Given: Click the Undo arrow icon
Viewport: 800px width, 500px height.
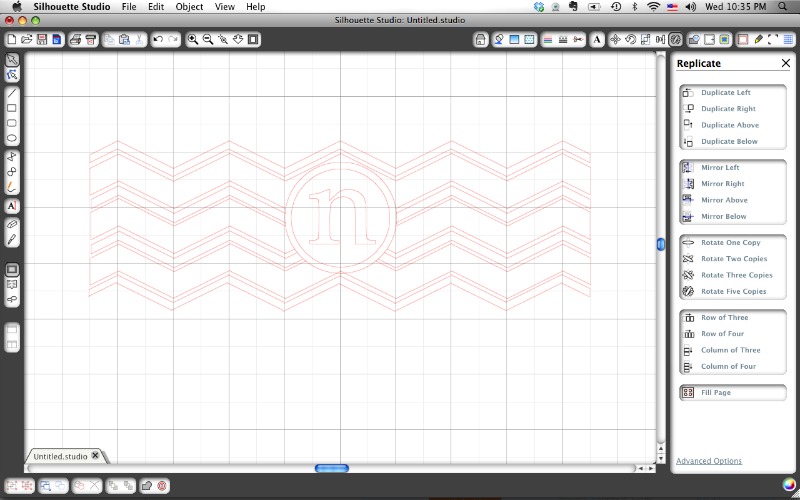Looking at the screenshot, I should (158, 39).
